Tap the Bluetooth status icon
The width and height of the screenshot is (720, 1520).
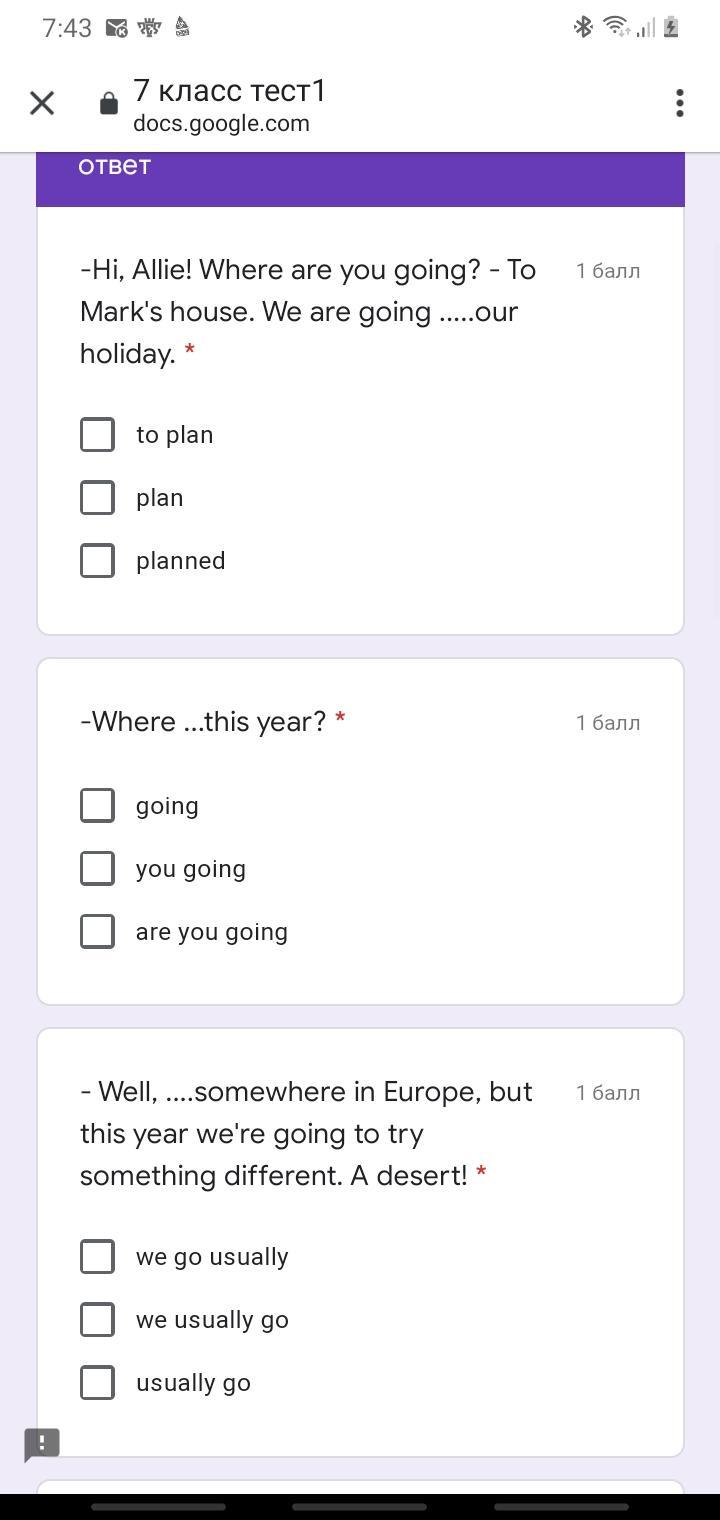[x=583, y=27]
